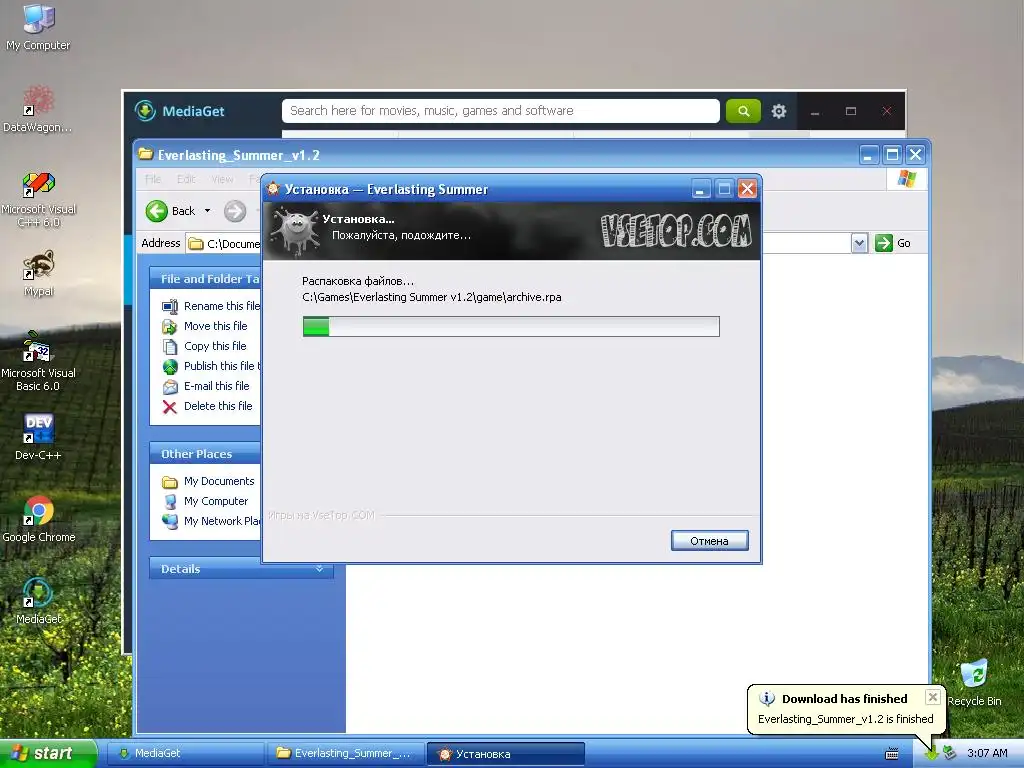Click the Other Places panel header
1024x768 pixels.
(205, 454)
